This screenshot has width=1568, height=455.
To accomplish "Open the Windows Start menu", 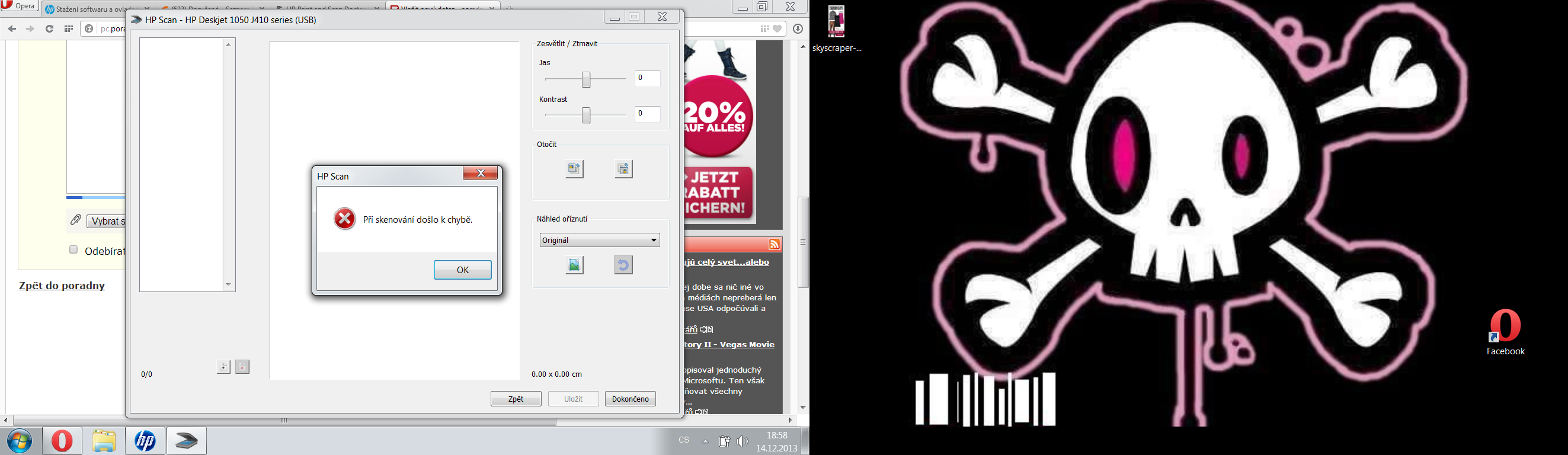I will (20, 440).
